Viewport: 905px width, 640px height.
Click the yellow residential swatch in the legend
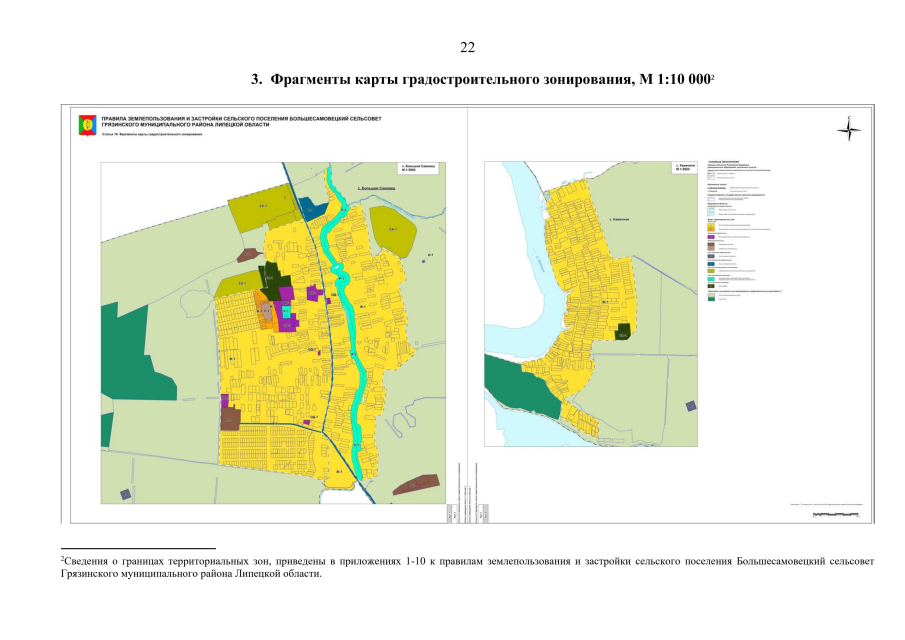coord(712,226)
